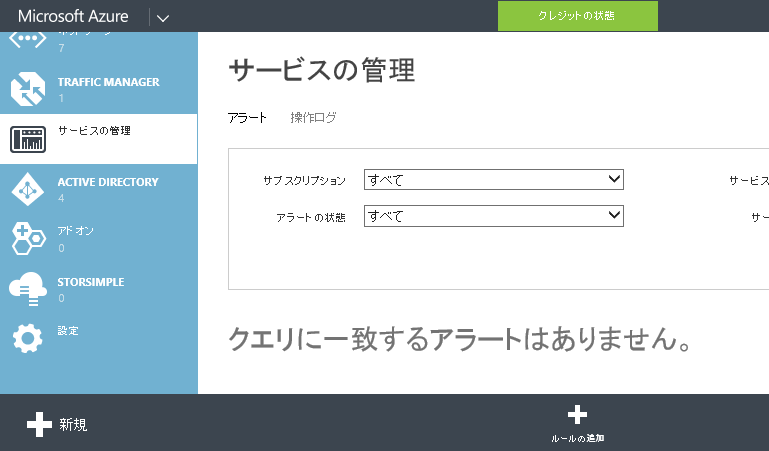This screenshot has height=451, width=769.
Task: Click the count 4 under Active Directory
Action: point(61,198)
